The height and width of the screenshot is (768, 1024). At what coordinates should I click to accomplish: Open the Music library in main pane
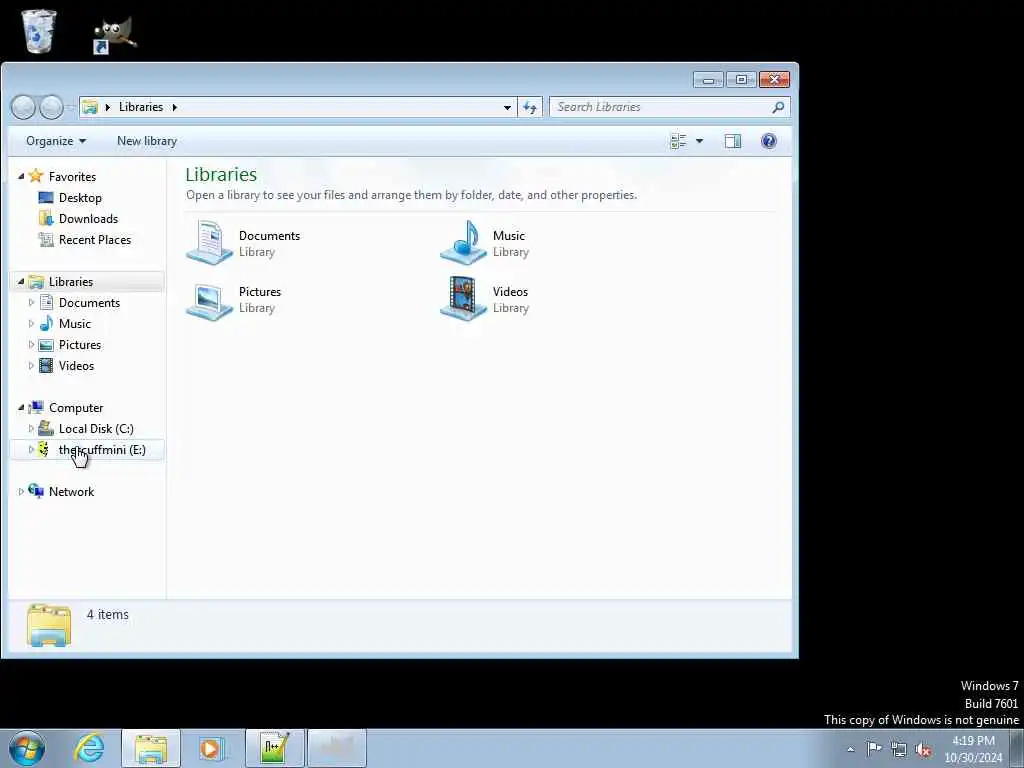(x=485, y=243)
